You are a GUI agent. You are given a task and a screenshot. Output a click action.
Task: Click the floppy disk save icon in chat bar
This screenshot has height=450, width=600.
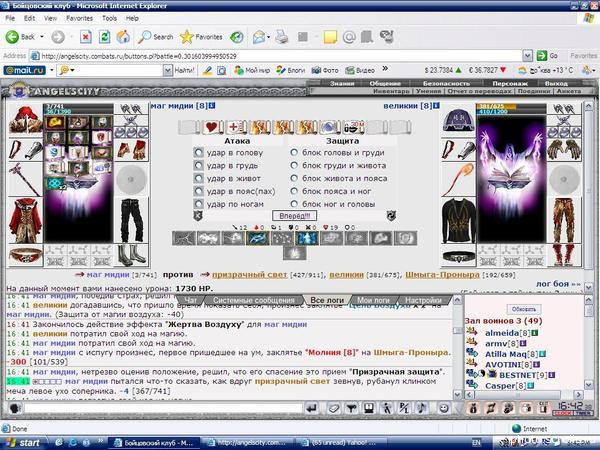369,408
